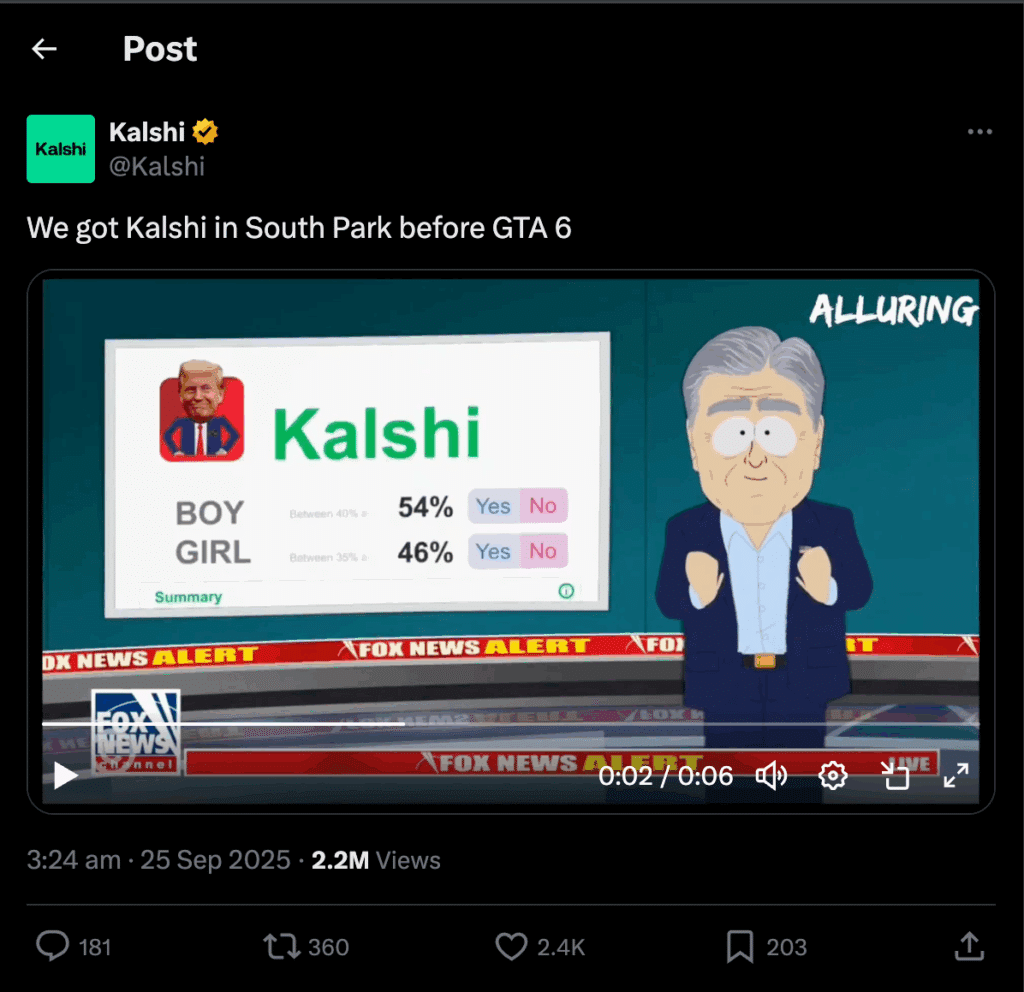This screenshot has height=992, width=1024.
Task: Open the three-dot more options menu
Action: click(980, 132)
